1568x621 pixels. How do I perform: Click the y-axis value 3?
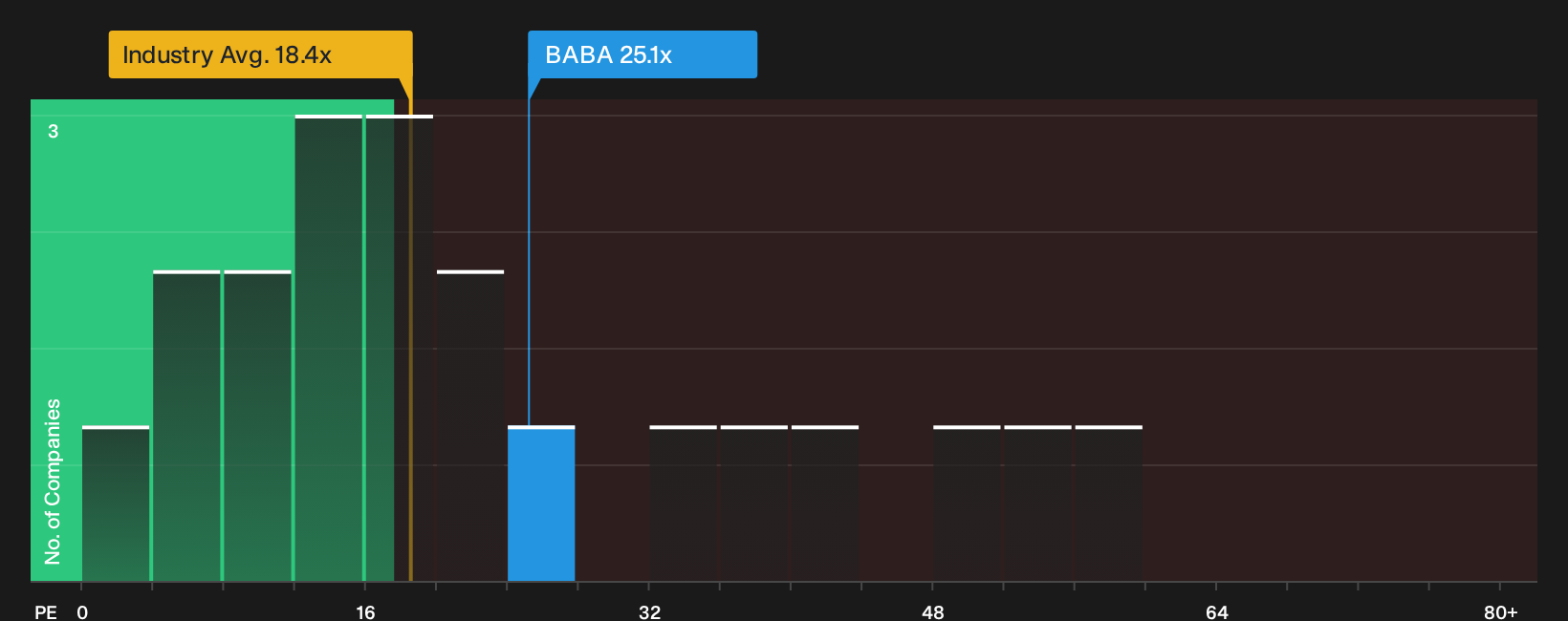[54, 131]
